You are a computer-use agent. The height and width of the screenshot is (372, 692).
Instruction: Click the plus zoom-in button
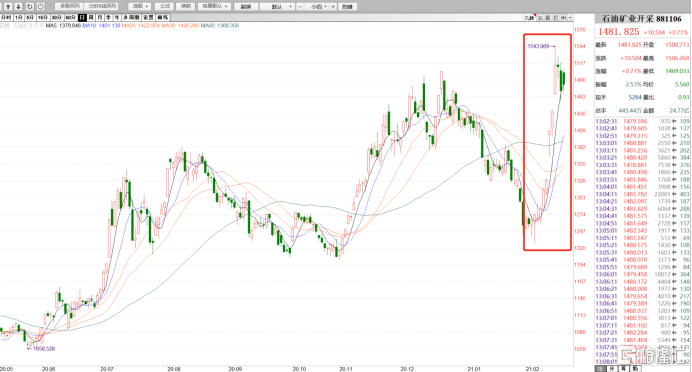coord(333,7)
